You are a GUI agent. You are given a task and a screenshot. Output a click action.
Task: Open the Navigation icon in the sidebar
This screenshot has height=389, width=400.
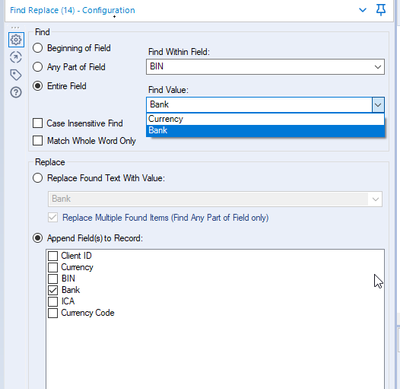[16, 57]
